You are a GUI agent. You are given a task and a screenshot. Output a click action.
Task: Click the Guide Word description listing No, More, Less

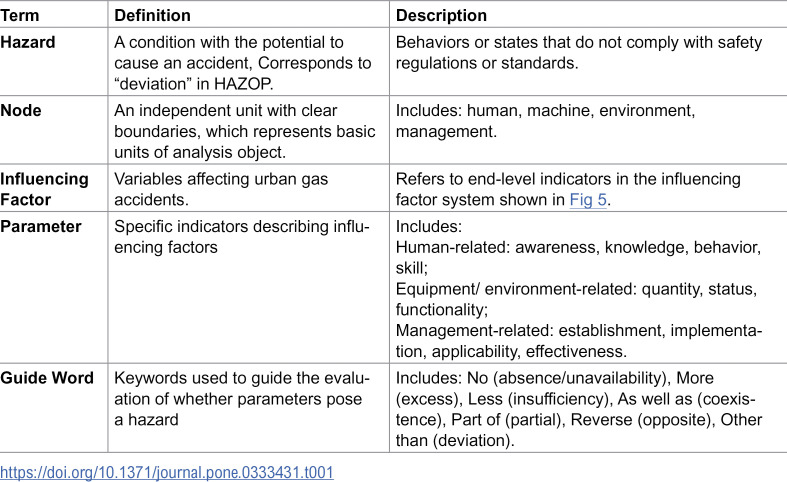pyautogui.click(x=579, y=409)
